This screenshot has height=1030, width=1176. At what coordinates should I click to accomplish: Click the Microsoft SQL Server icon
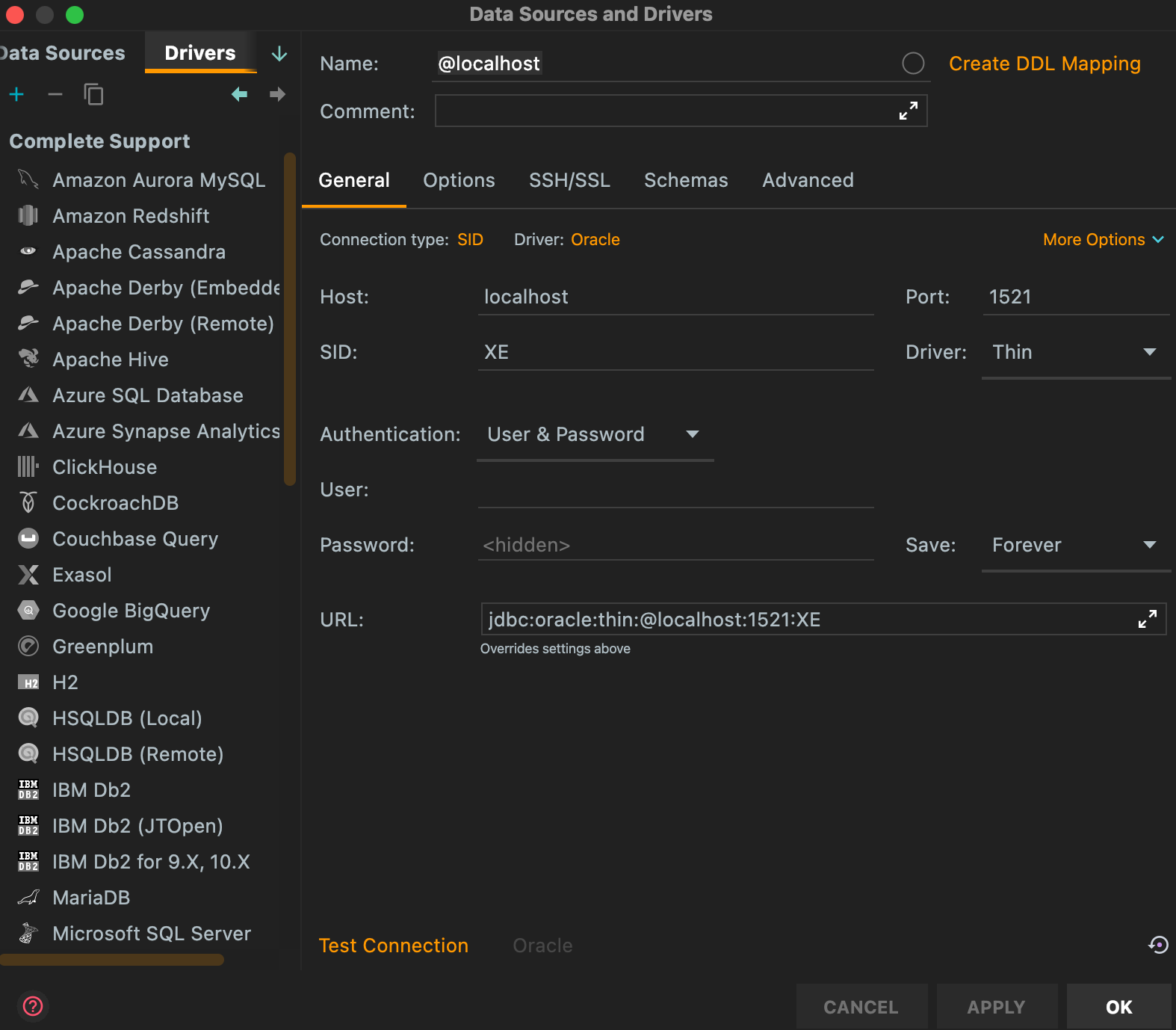[28, 933]
